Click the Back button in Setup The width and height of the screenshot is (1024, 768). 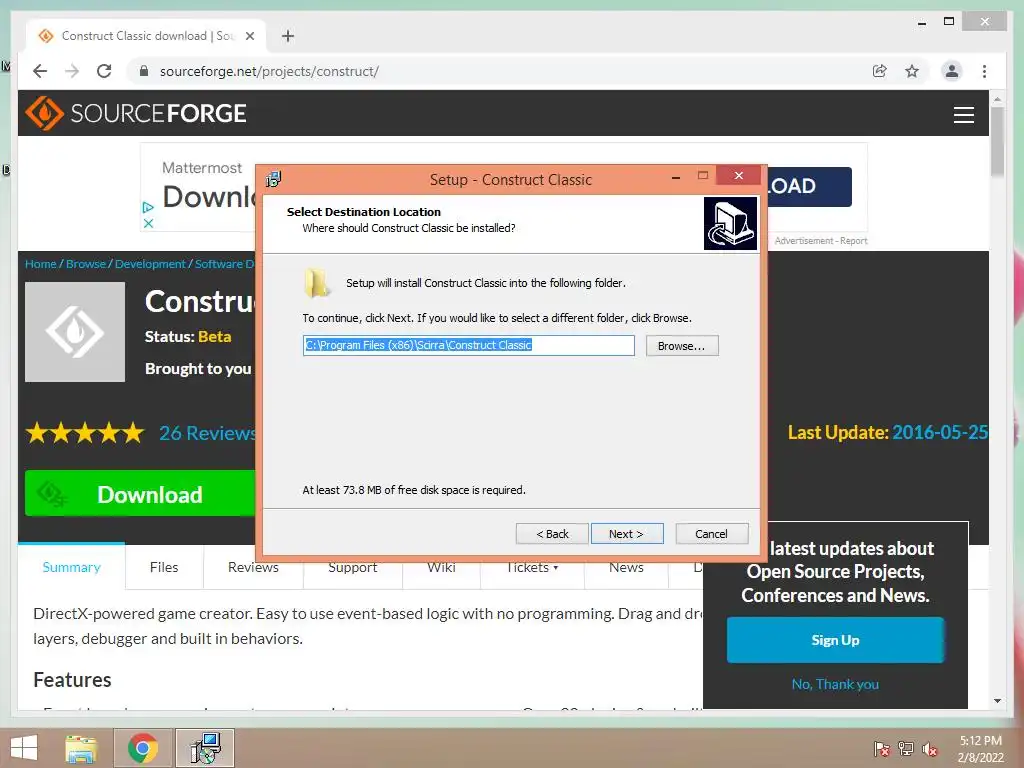click(552, 534)
